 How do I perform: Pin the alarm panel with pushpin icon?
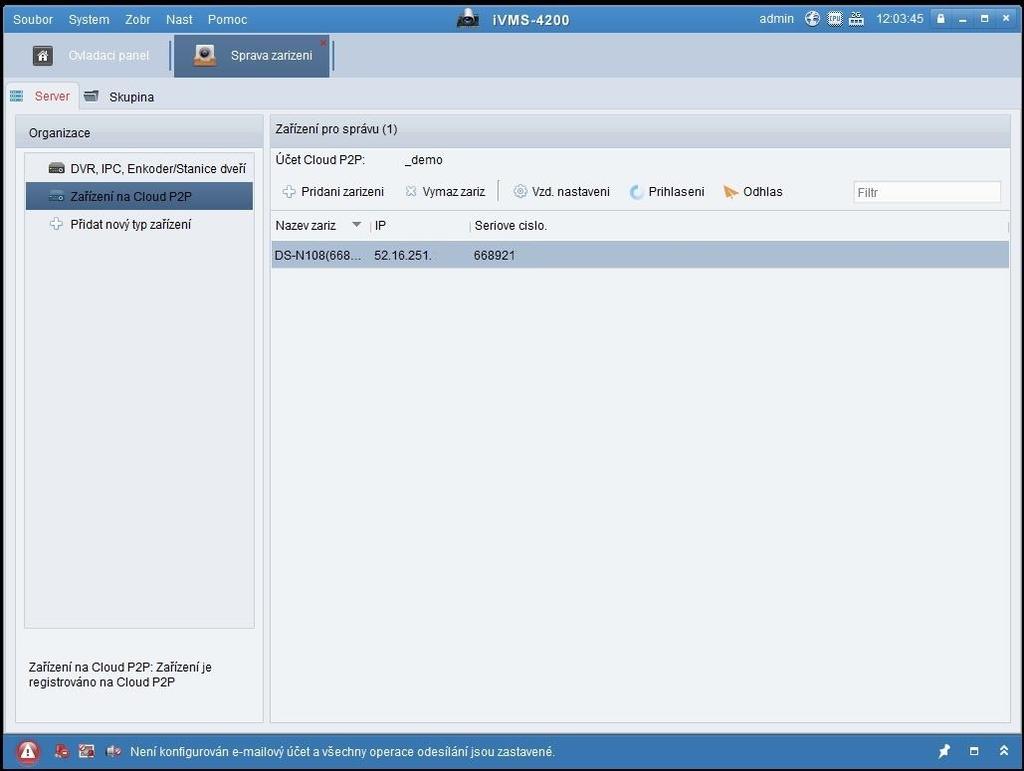point(944,751)
